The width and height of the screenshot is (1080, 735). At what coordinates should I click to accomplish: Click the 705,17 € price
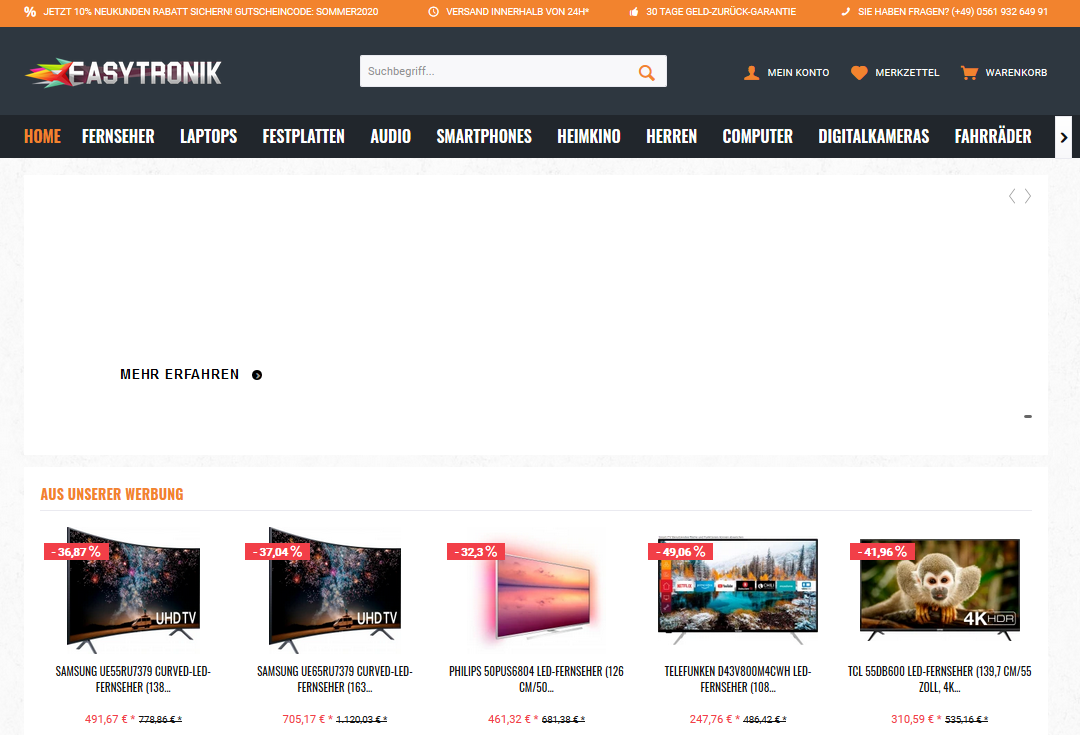pos(308,719)
